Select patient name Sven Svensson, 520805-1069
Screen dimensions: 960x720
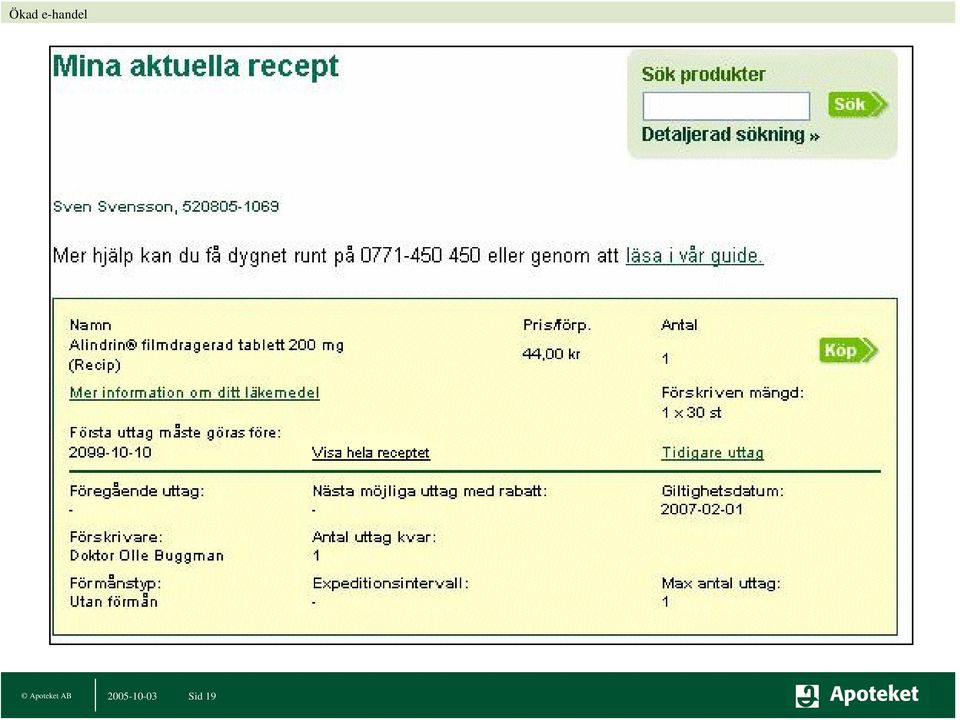click(x=165, y=206)
